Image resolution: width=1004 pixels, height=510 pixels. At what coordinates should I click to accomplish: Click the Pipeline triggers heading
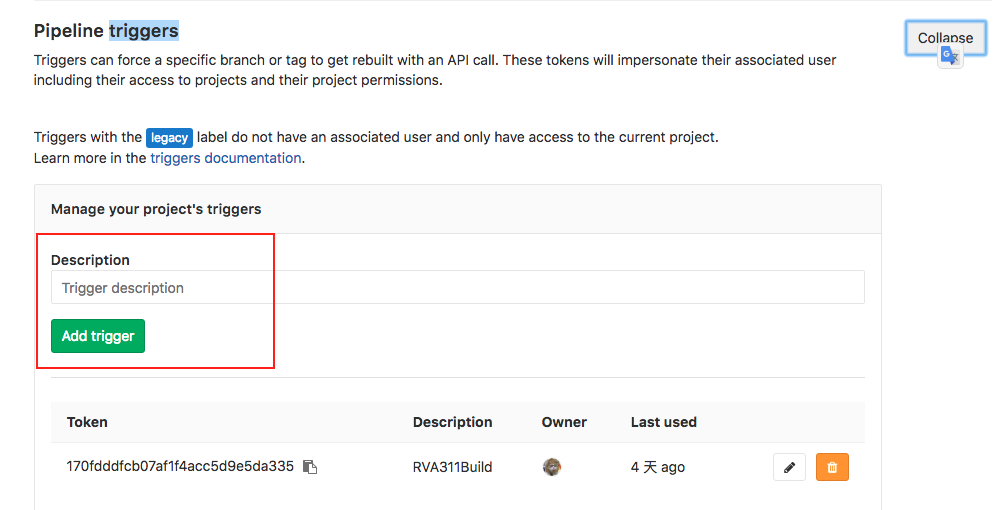[x=106, y=31]
